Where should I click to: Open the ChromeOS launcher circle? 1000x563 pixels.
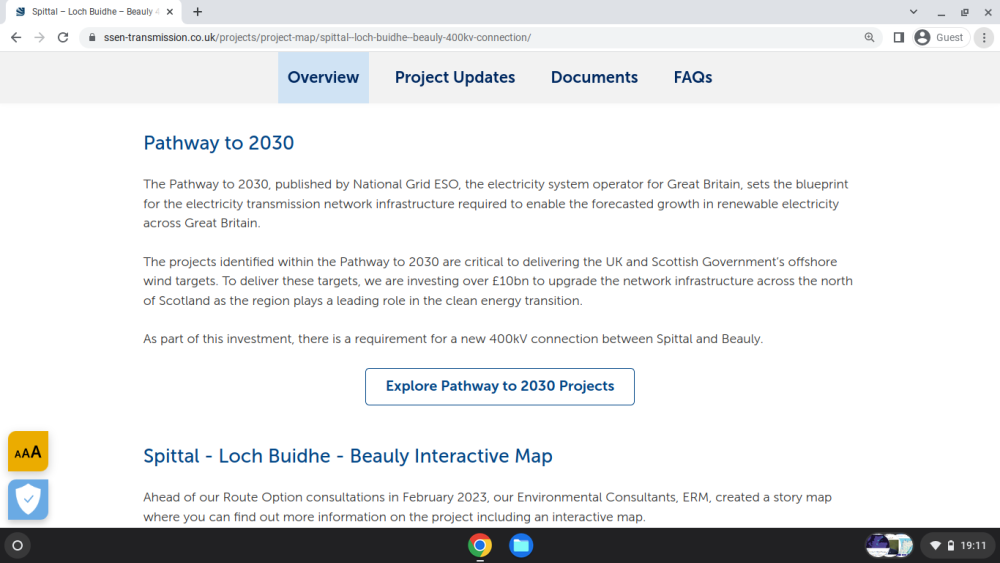click(x=18, y=546)
